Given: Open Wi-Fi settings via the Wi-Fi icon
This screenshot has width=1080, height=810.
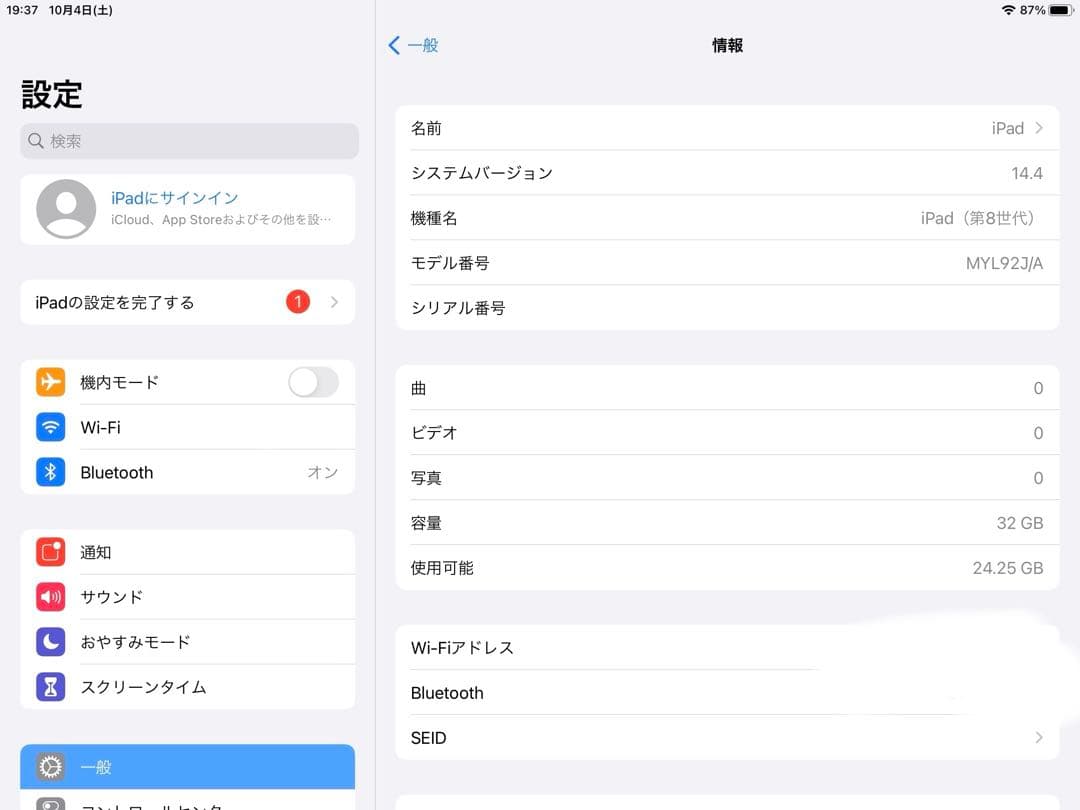Looking at the screenshot, I should tap(51, 427).
